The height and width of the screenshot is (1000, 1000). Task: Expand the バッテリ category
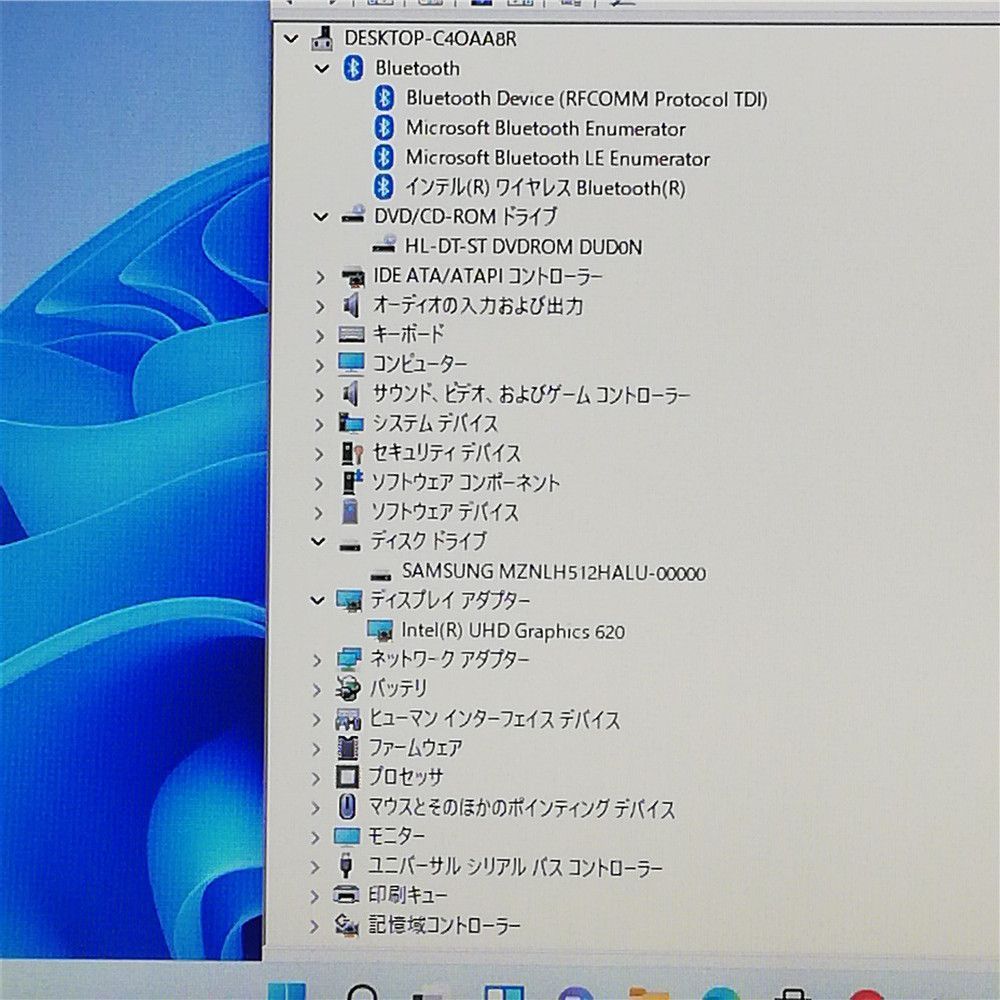tap(316, 690)
